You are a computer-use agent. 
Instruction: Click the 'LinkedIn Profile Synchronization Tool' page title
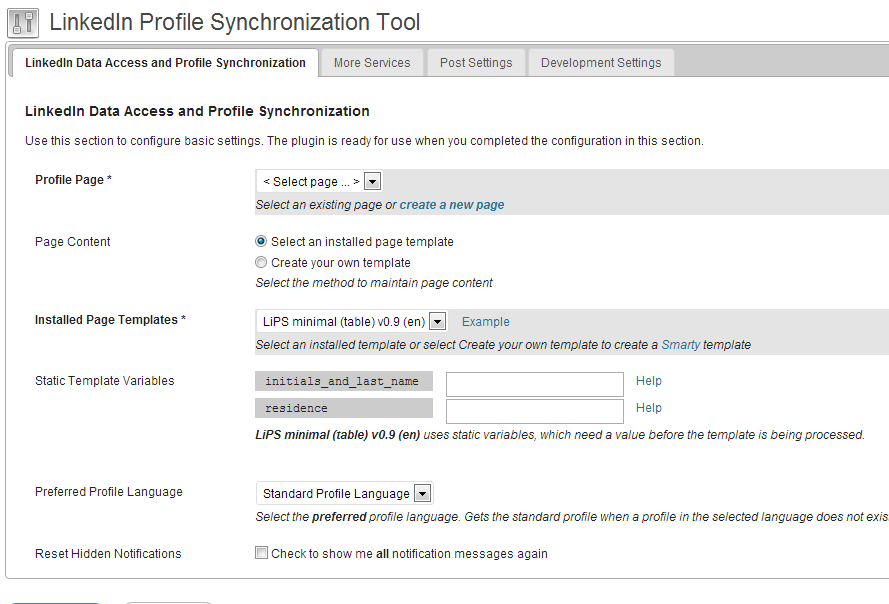pos(235,22)
